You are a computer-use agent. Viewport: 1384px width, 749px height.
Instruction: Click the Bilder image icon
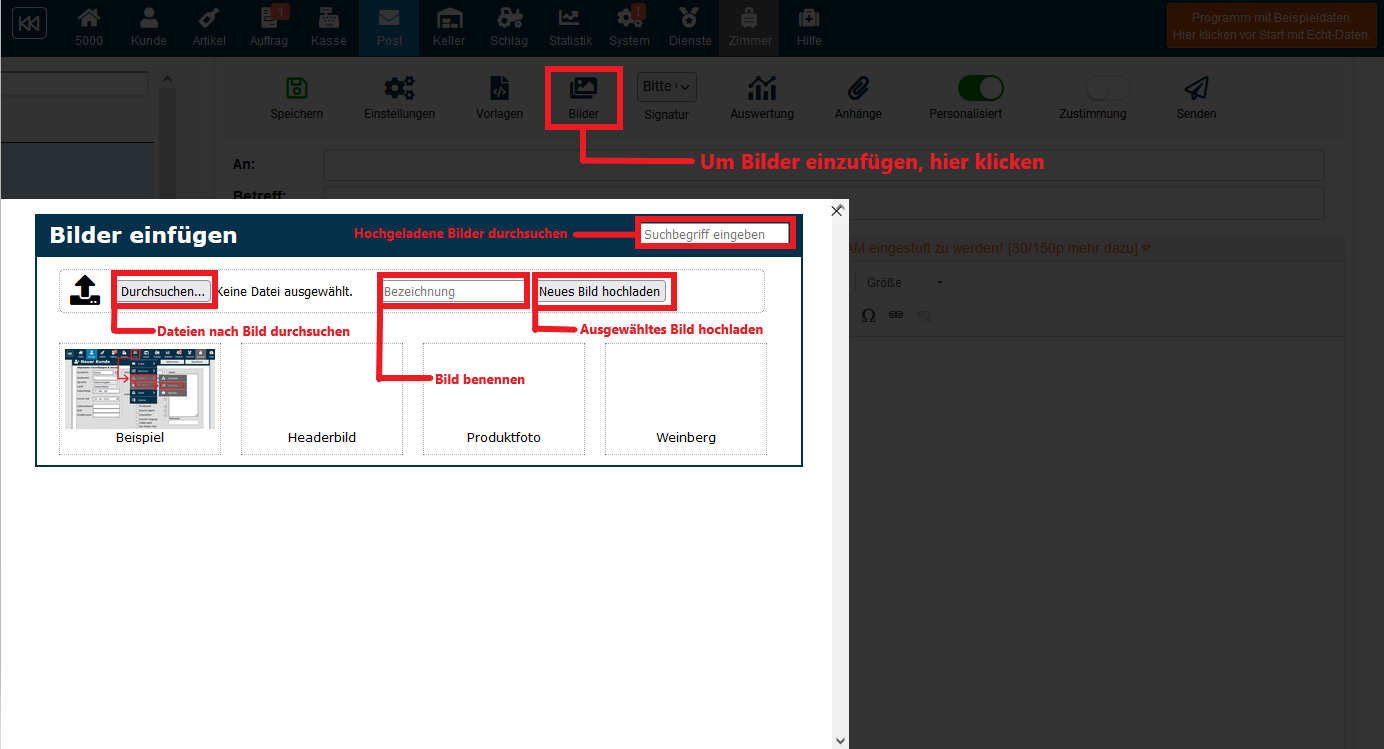[x=583, y=89]
